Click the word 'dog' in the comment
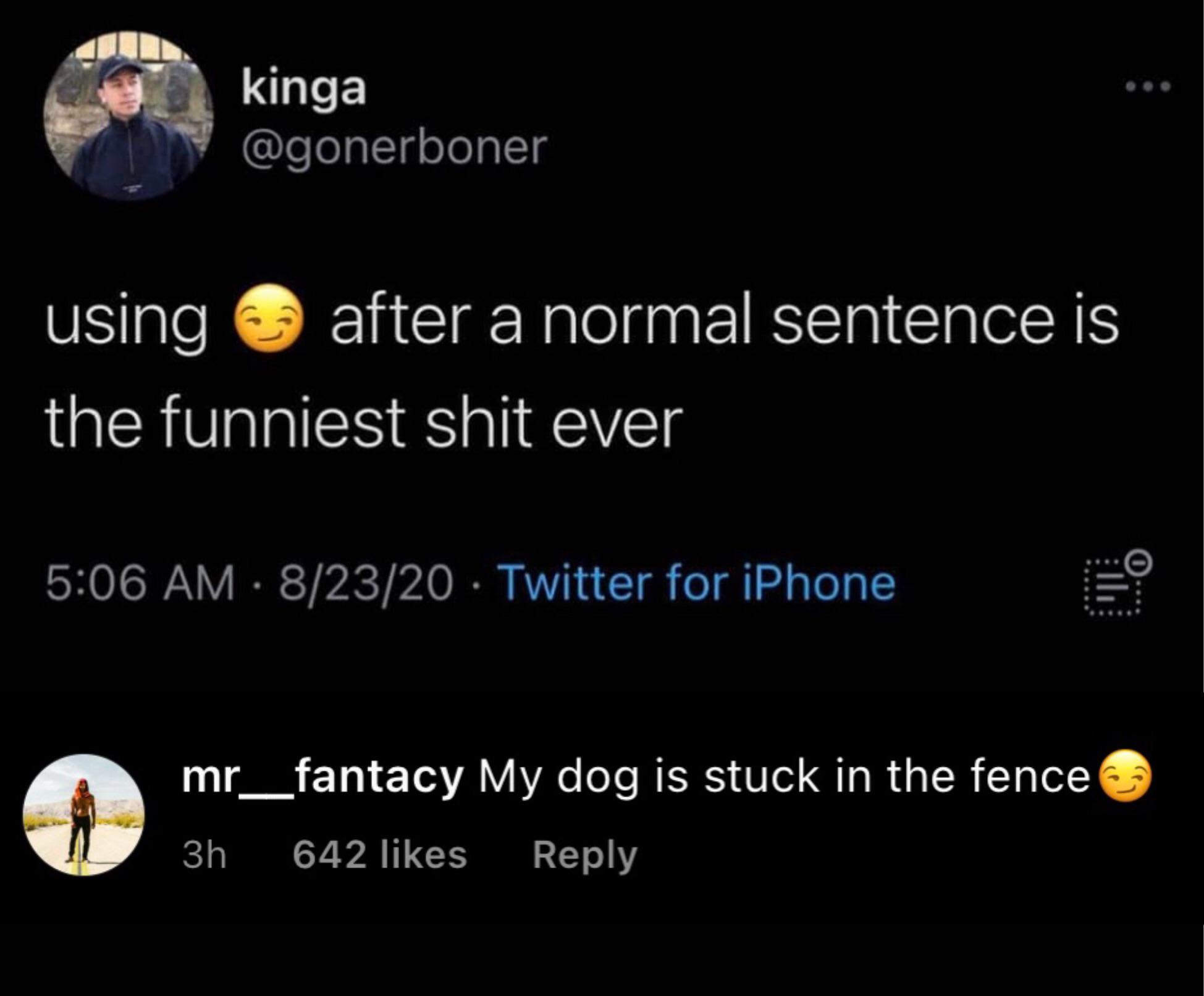The width and height of the screenshot is (1204, 996). pos(597,777)
